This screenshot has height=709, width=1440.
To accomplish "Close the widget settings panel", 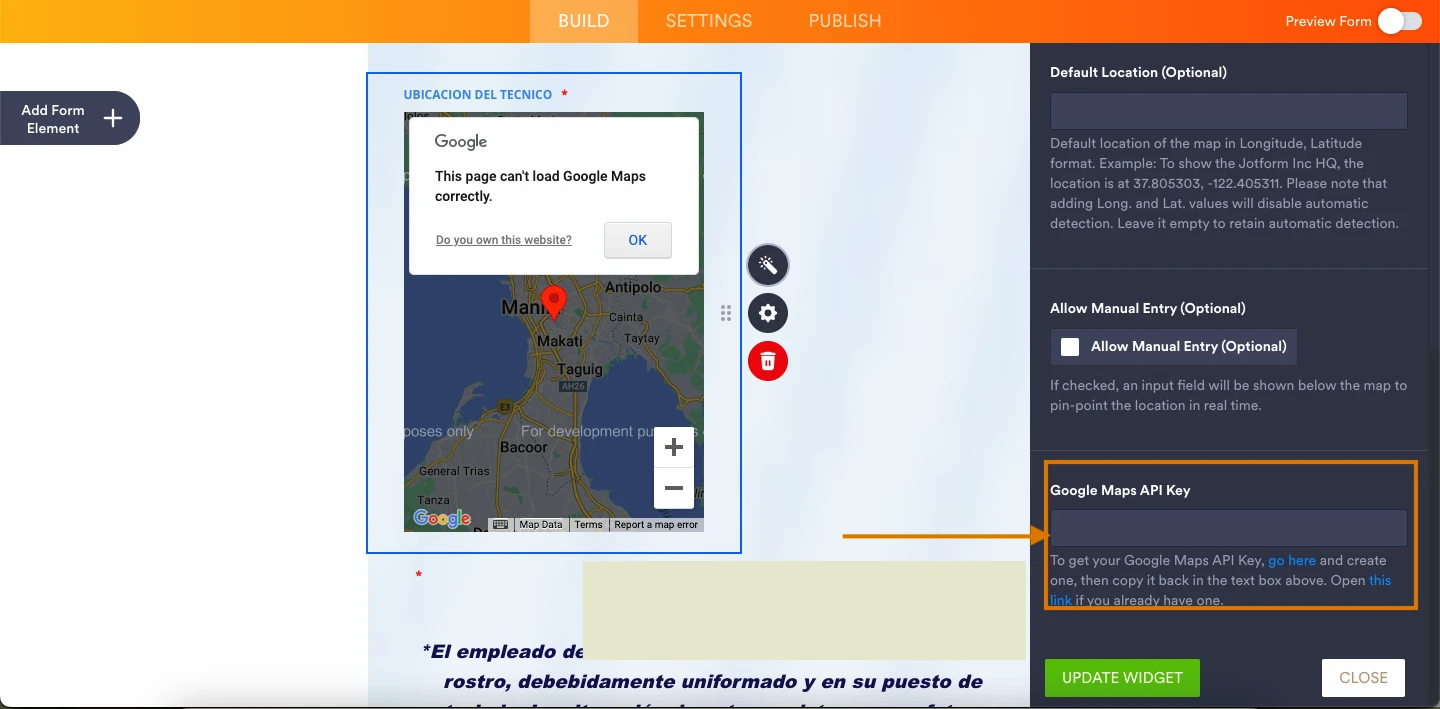I will point(1363,677).
